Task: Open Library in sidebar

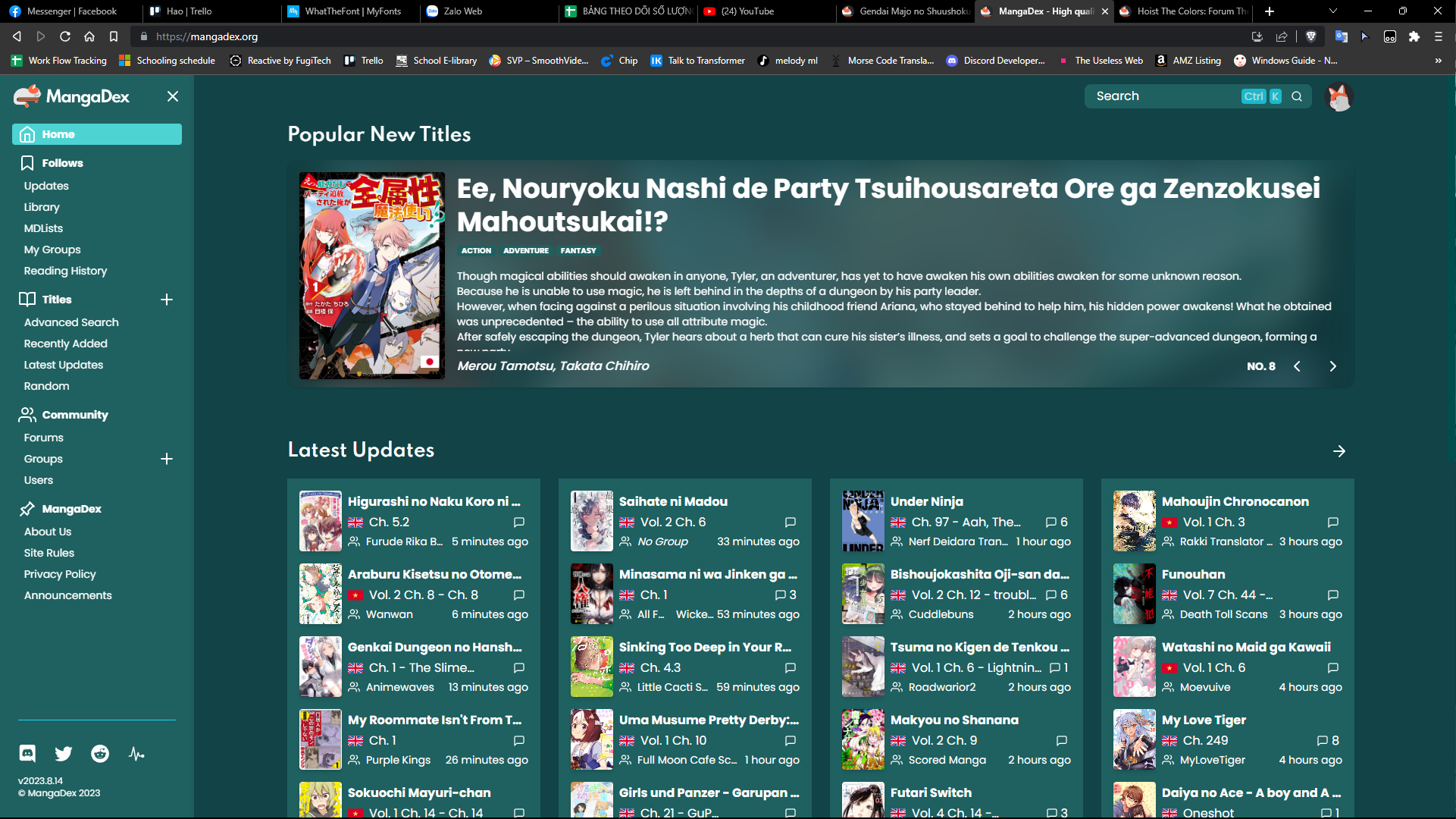Action: (42, 207)
